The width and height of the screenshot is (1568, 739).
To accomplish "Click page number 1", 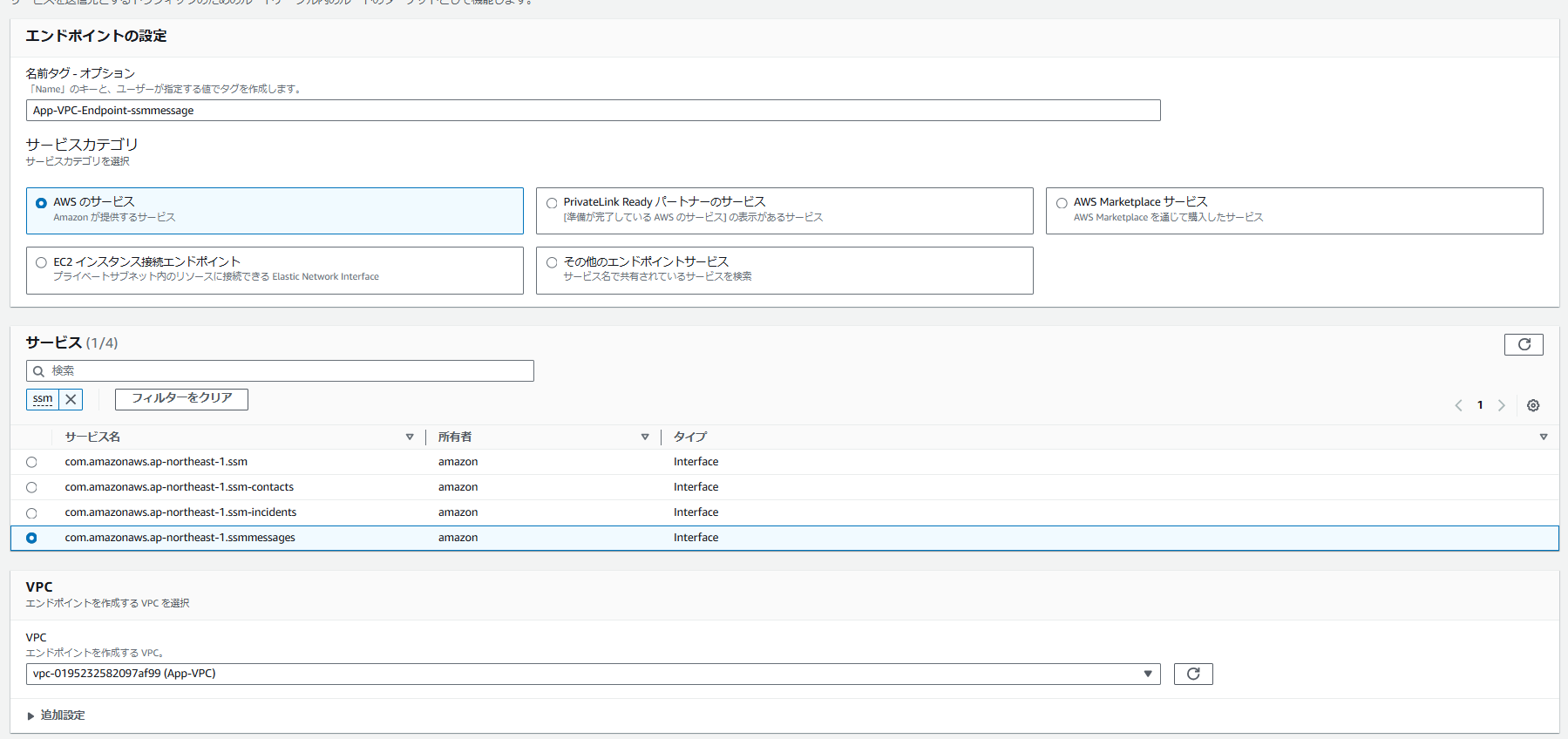I will click(x=1480, y=405).
